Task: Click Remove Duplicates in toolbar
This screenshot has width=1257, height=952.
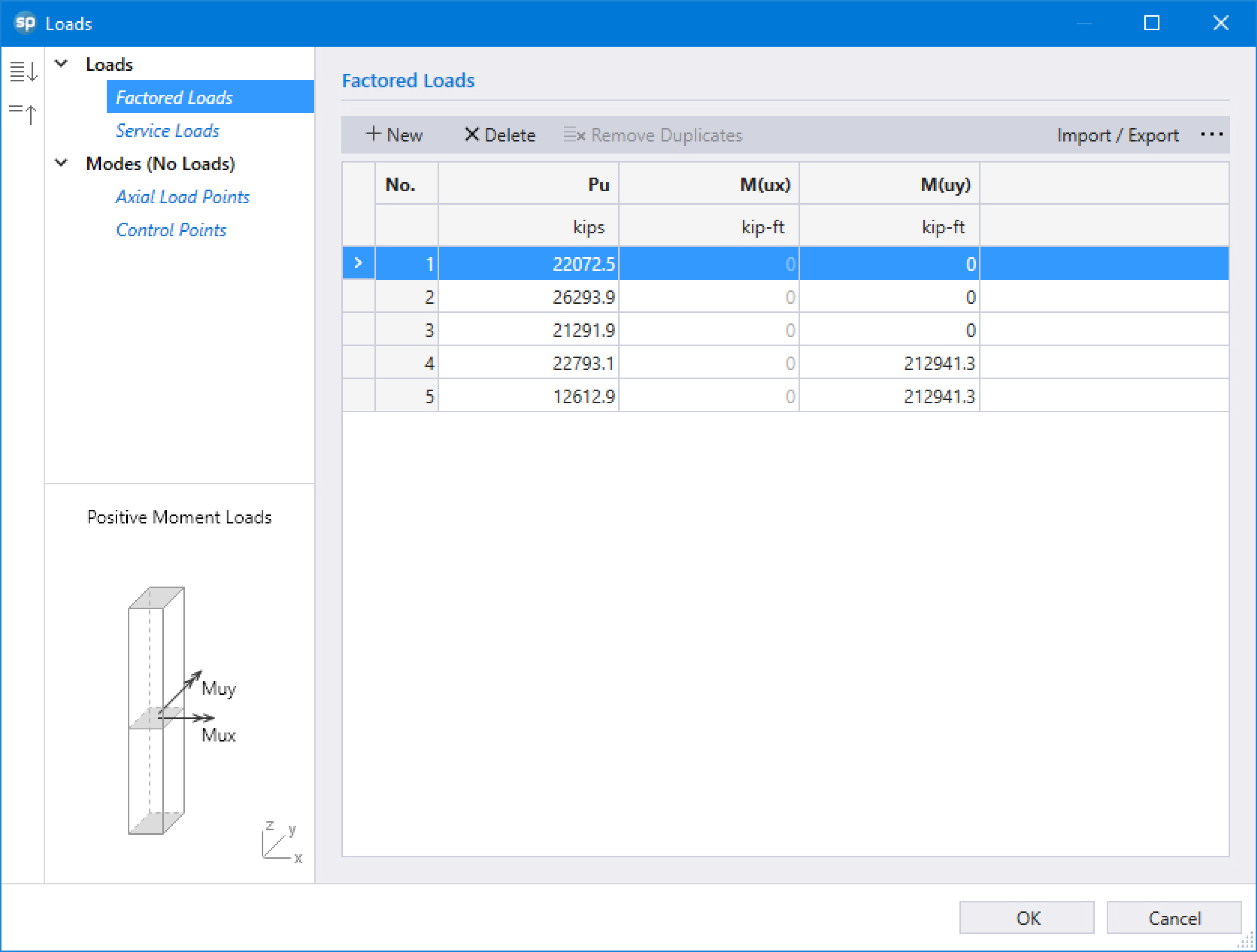Action: coord(653,135)
